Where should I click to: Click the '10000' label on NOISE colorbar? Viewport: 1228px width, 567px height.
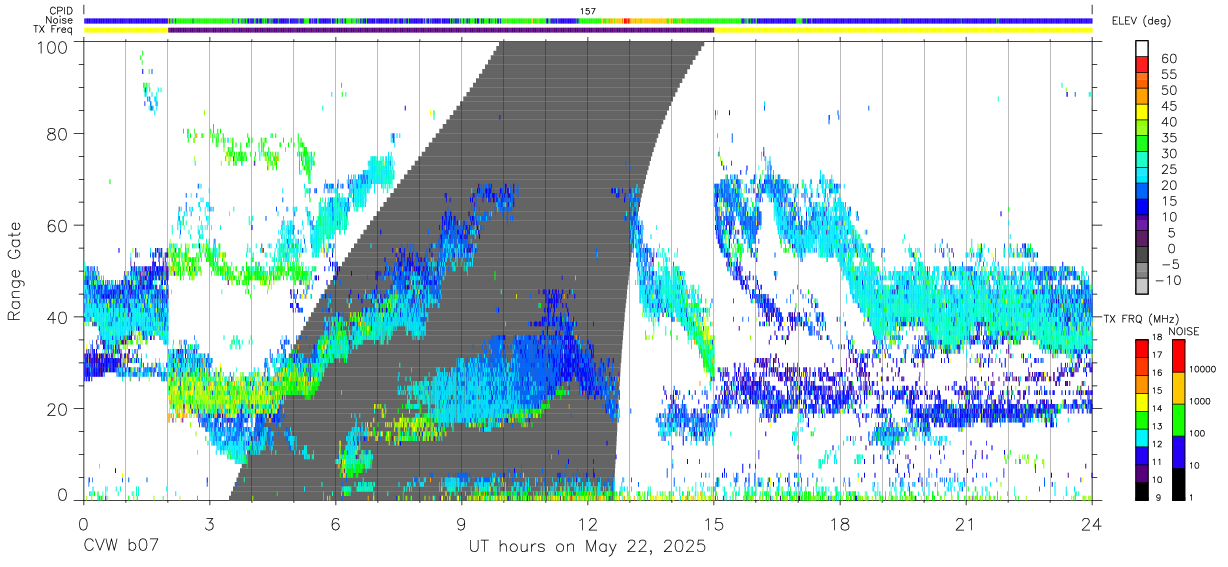tap(1203, 370)
